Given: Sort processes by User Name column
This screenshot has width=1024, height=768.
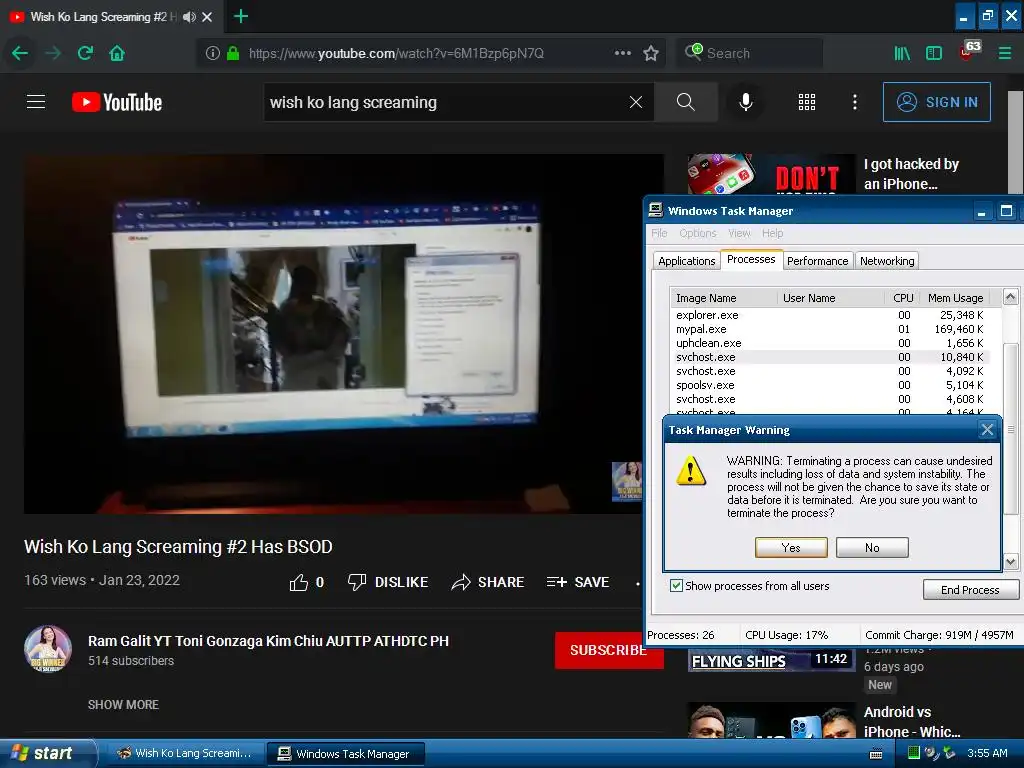Looking at the screenshot, I should (831, 298).
